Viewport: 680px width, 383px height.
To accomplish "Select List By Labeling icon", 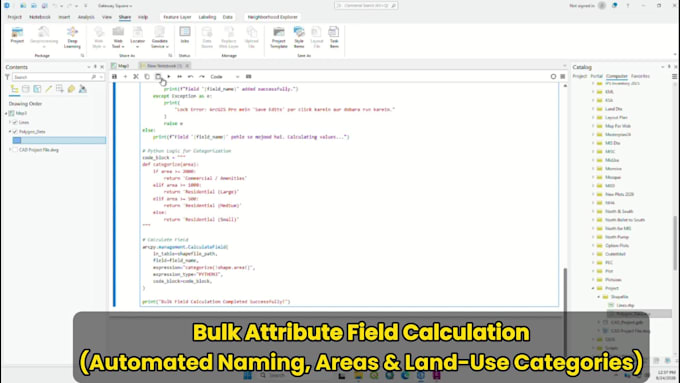I will (x=71, y=89).
